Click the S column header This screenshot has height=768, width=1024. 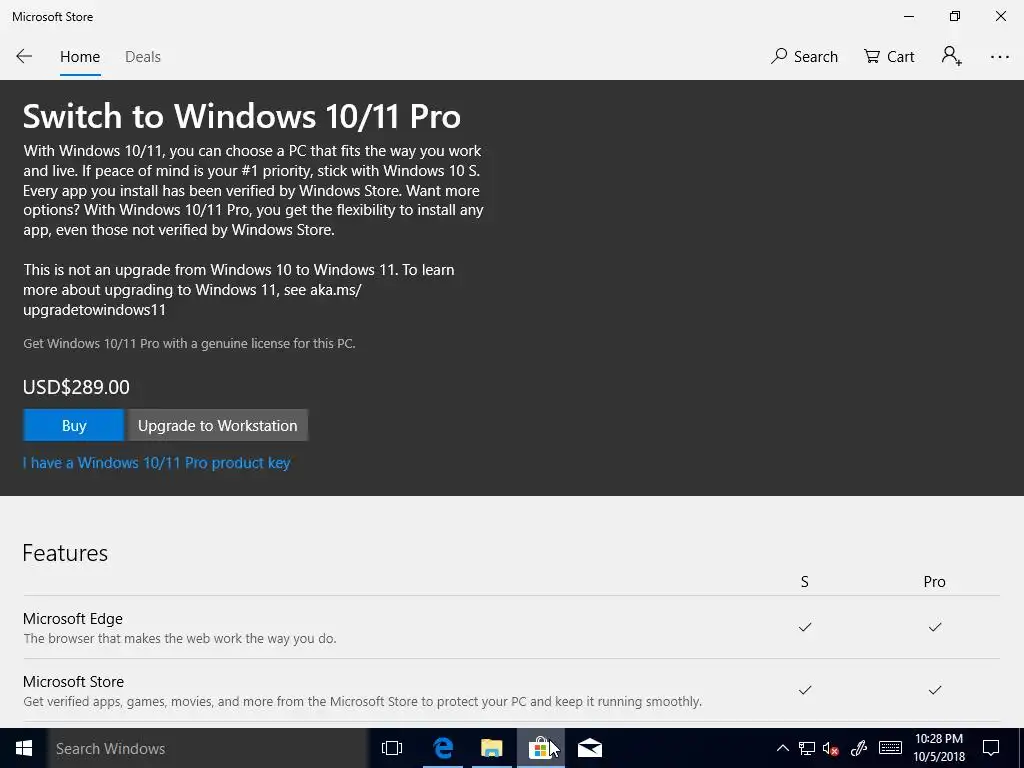pos(805,582)
